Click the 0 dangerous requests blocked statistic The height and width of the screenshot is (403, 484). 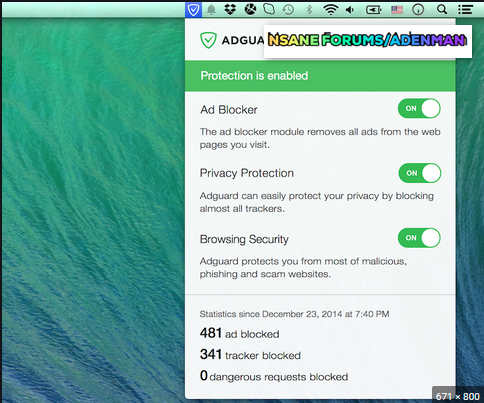pos(274,376)
